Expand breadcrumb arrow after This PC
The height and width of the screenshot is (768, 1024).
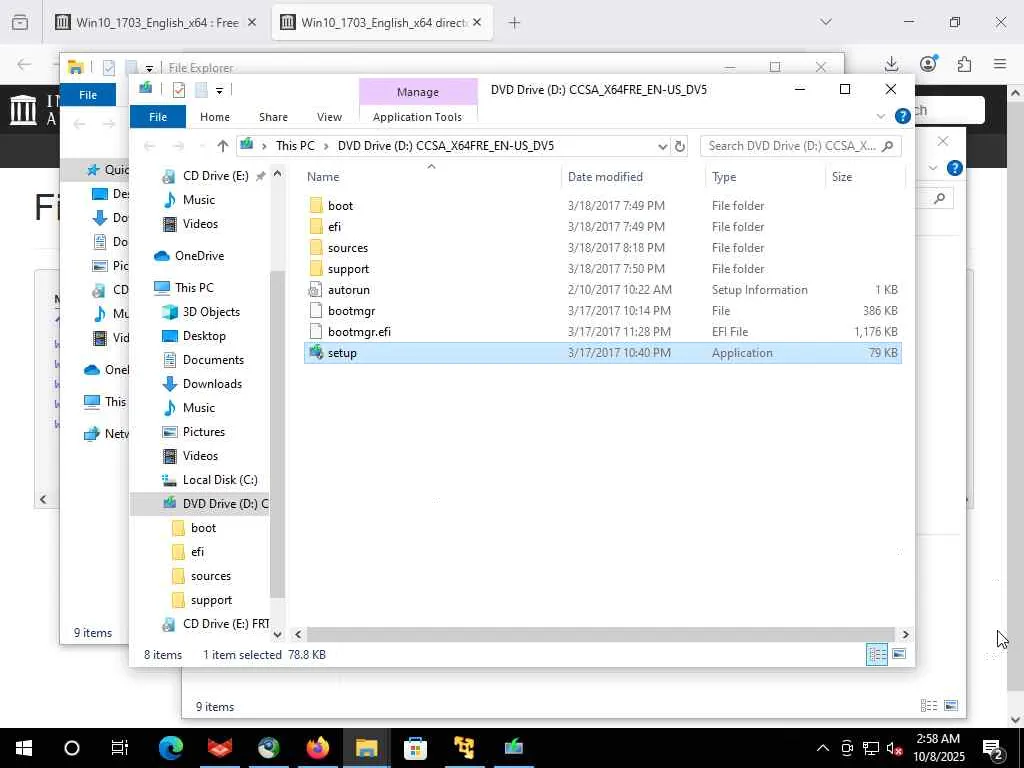click(326, 146)
